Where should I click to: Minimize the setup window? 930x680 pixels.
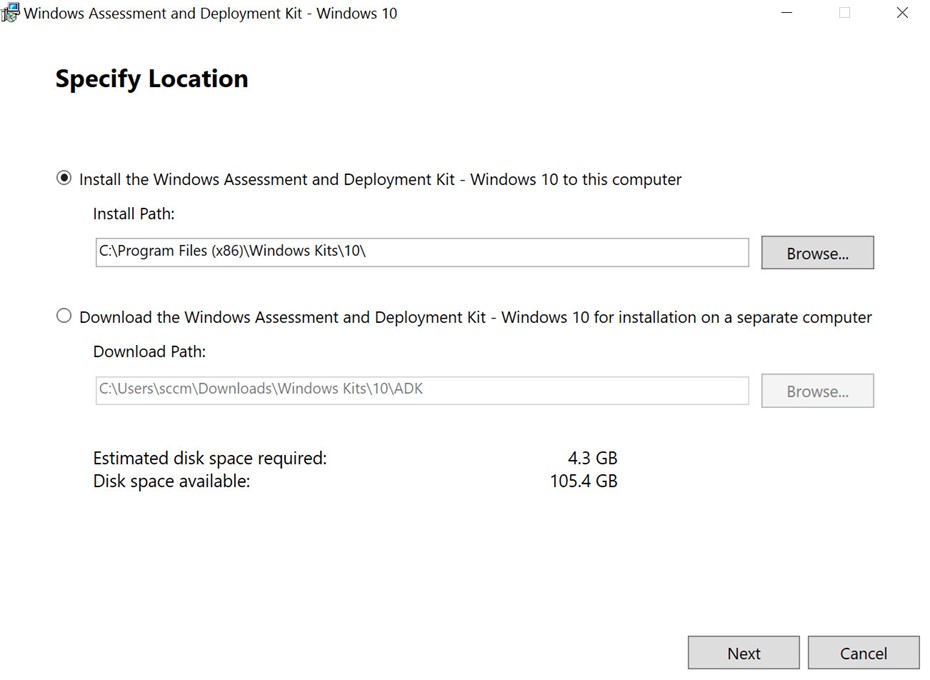pos(786,12)
